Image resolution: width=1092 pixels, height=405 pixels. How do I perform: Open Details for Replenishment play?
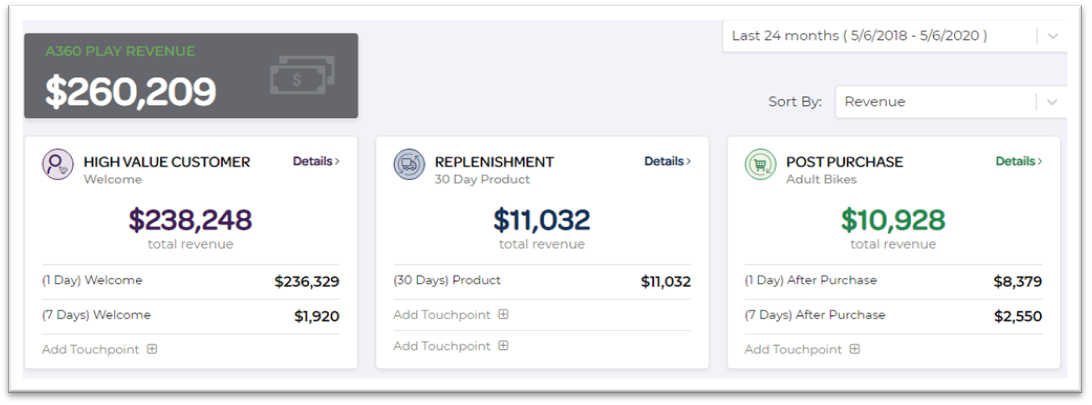pyautogui.click(x=667, y=161)
